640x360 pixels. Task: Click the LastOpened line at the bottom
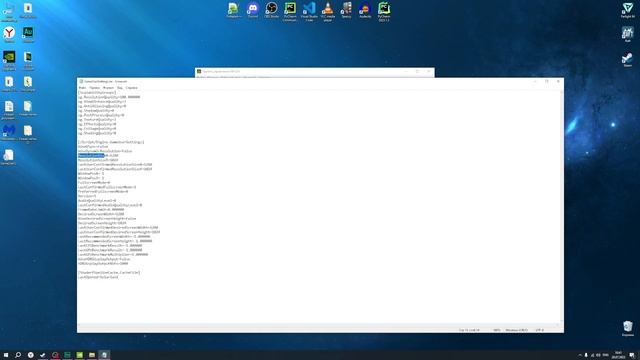98,277
